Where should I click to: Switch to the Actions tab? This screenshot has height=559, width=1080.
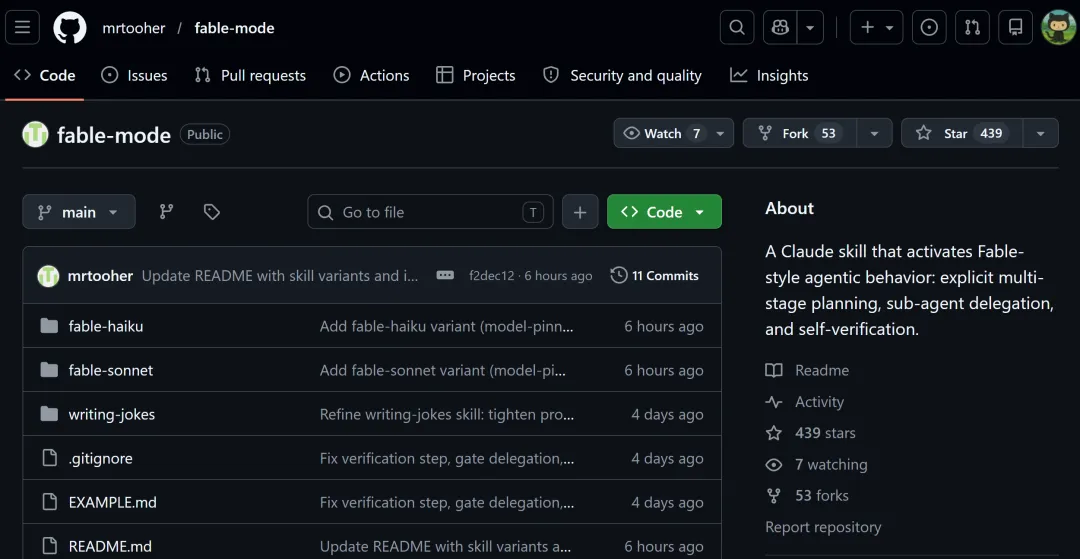(x=371, y=76)
